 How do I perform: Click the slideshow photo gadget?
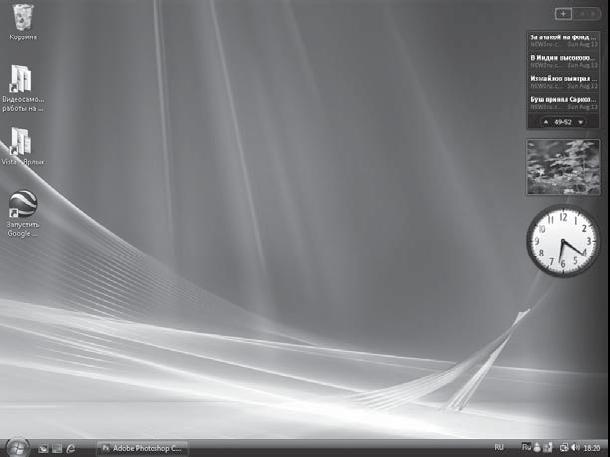[x=563, y=167]
